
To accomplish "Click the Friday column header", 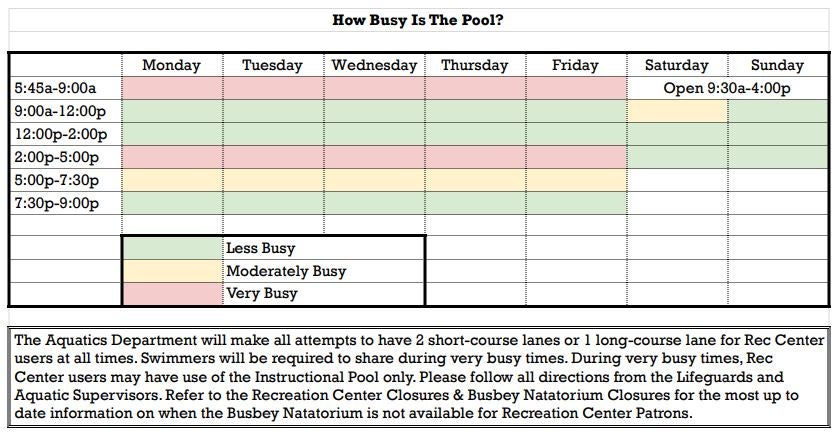I will pos(576,65).
